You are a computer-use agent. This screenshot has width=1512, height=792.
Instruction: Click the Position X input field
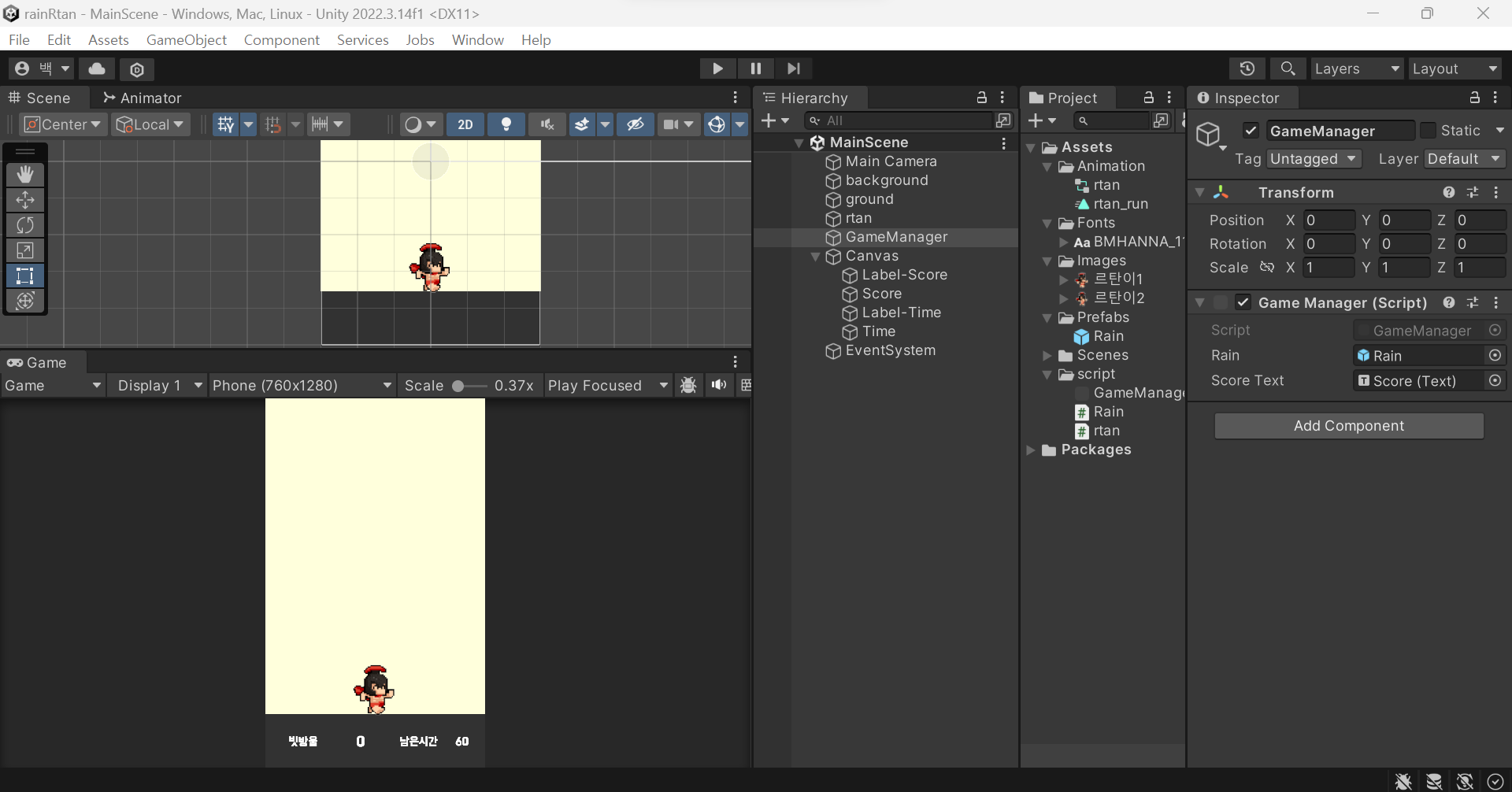1329,220
